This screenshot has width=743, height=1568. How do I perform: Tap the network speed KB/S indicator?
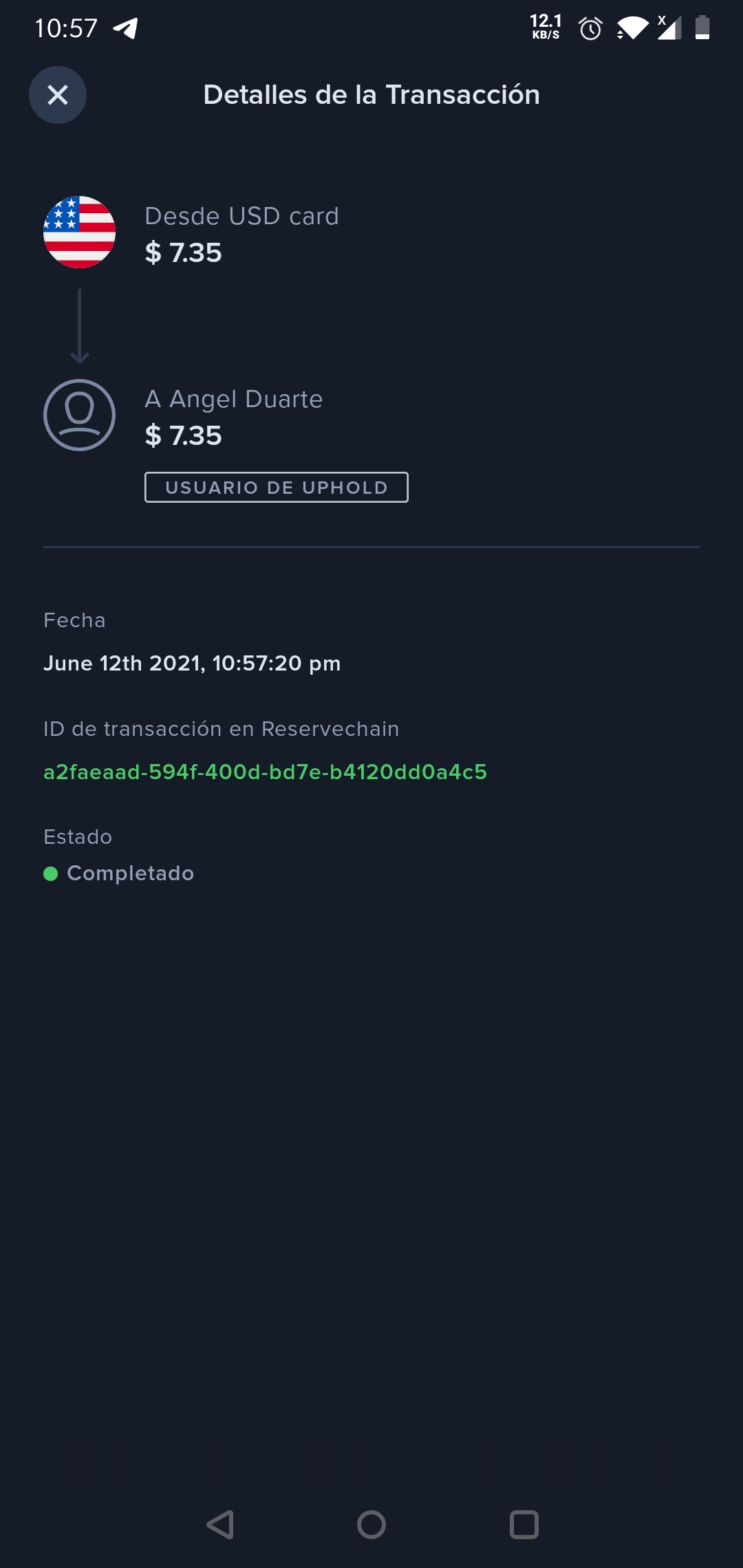pyautogui.click(x=546, y=27)
